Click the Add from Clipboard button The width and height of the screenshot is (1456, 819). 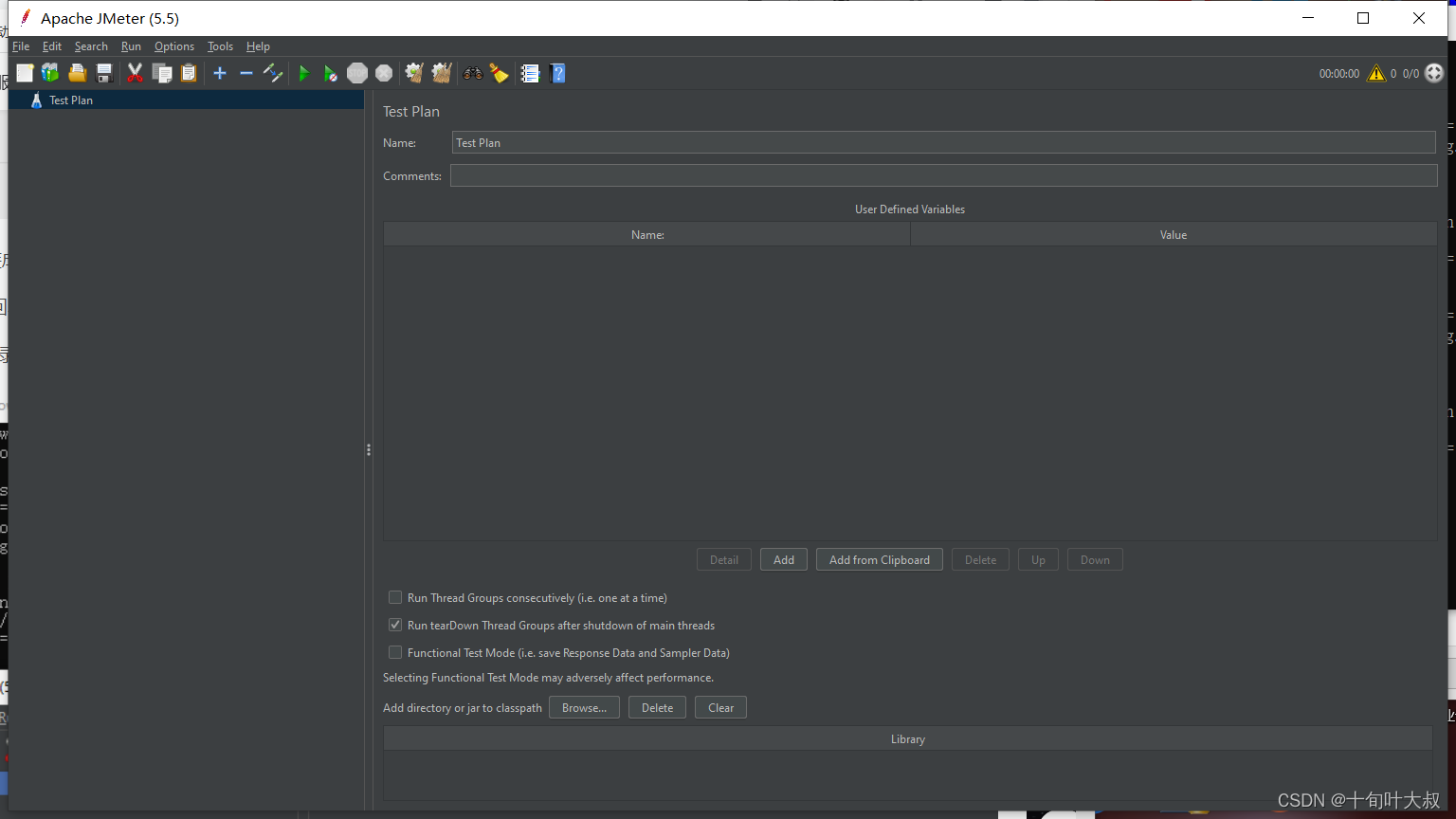[x=880, y=559]
